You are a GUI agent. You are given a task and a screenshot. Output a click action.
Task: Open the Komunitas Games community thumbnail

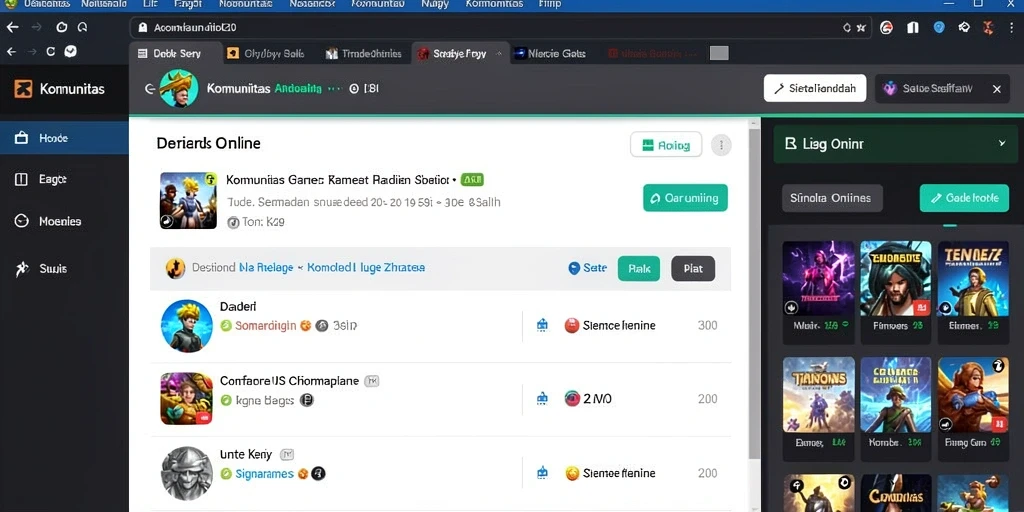click(188, 200)
